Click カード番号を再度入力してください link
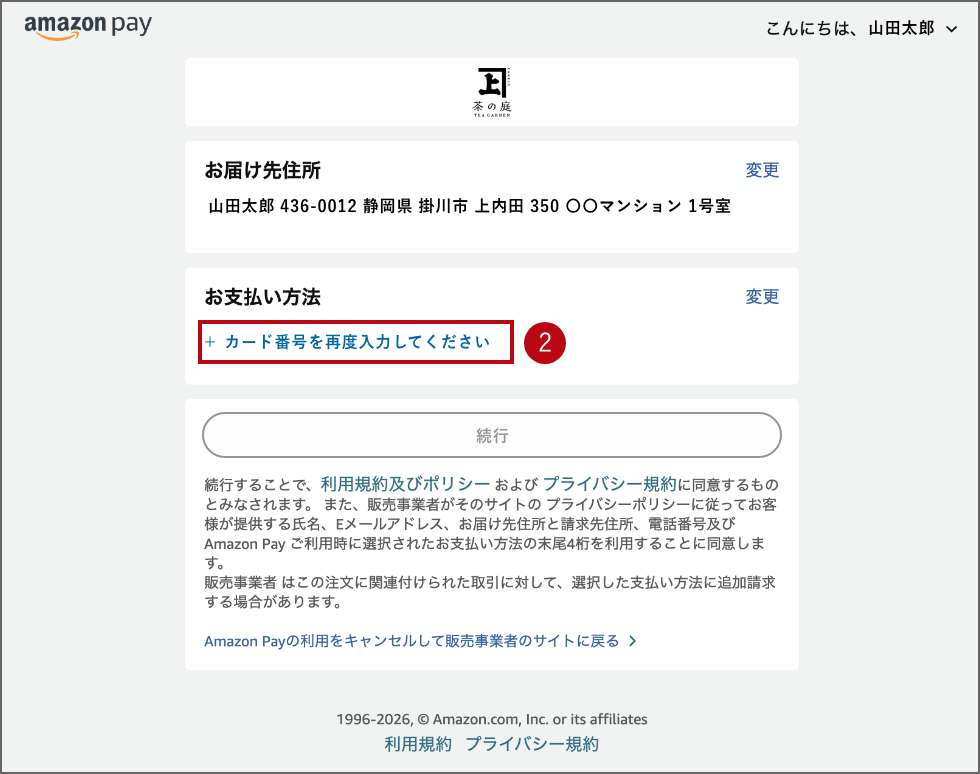The width and height of the screenshot is (980, 774). 357,342
